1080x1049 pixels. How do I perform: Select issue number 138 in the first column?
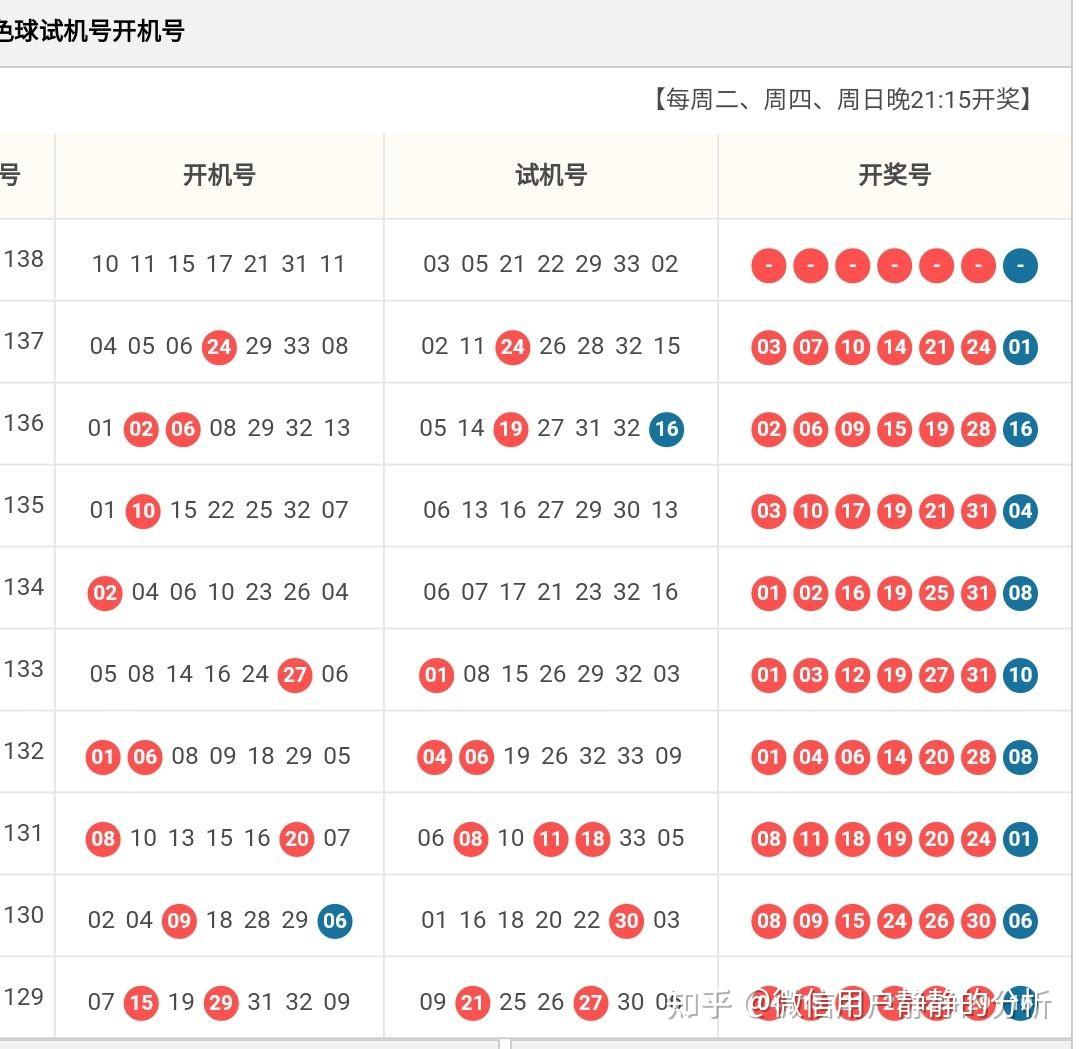(24, 259)
